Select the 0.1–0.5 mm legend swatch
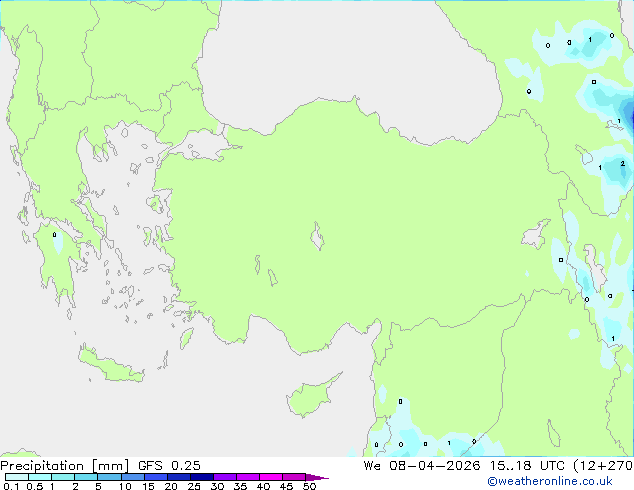This screenshot has width=634, height=490. pos(17,477)
